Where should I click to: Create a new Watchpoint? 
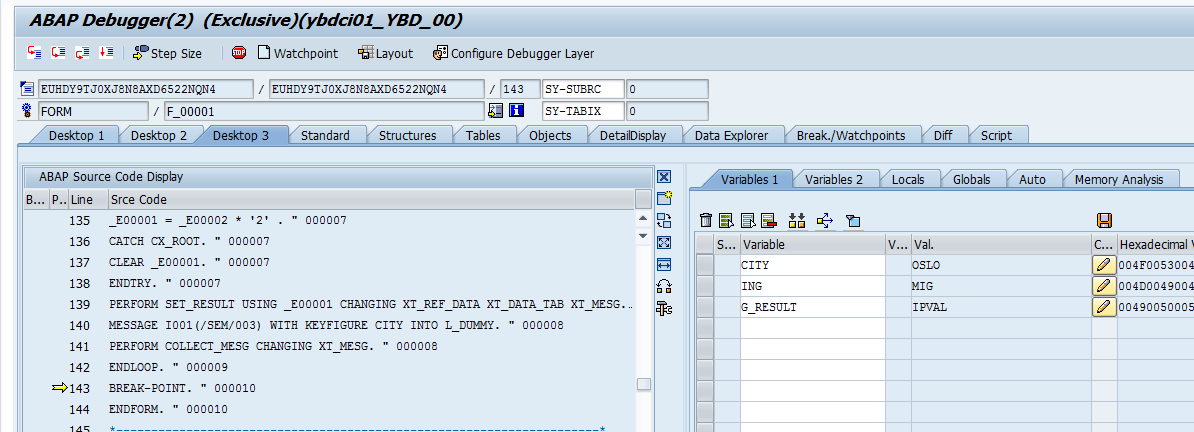tap(298, 53)
